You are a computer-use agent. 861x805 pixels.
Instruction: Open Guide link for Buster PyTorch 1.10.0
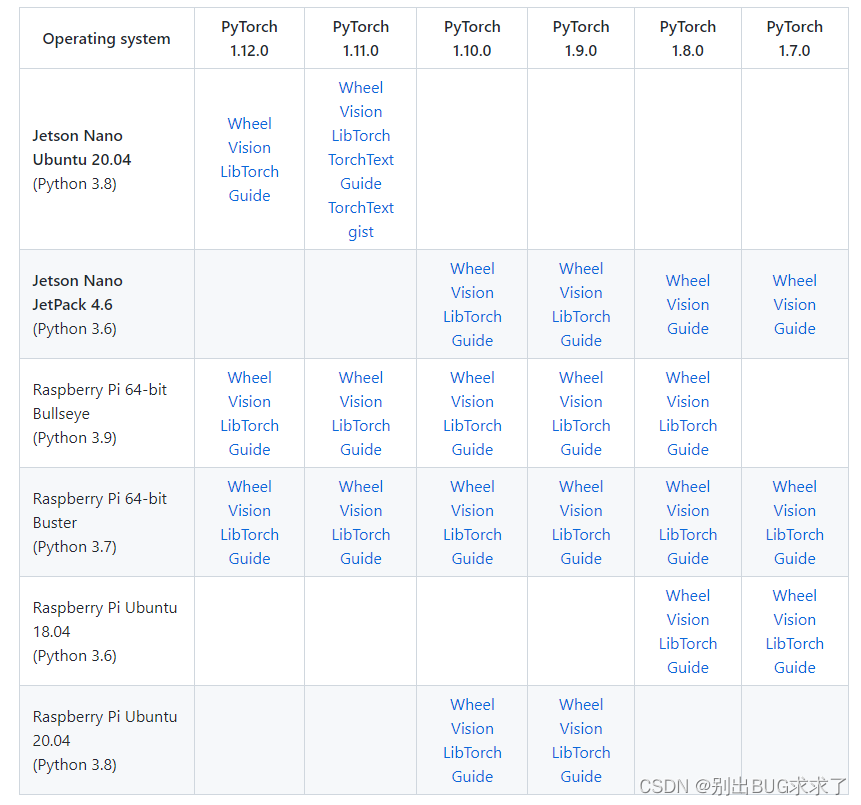click(472, 559)
